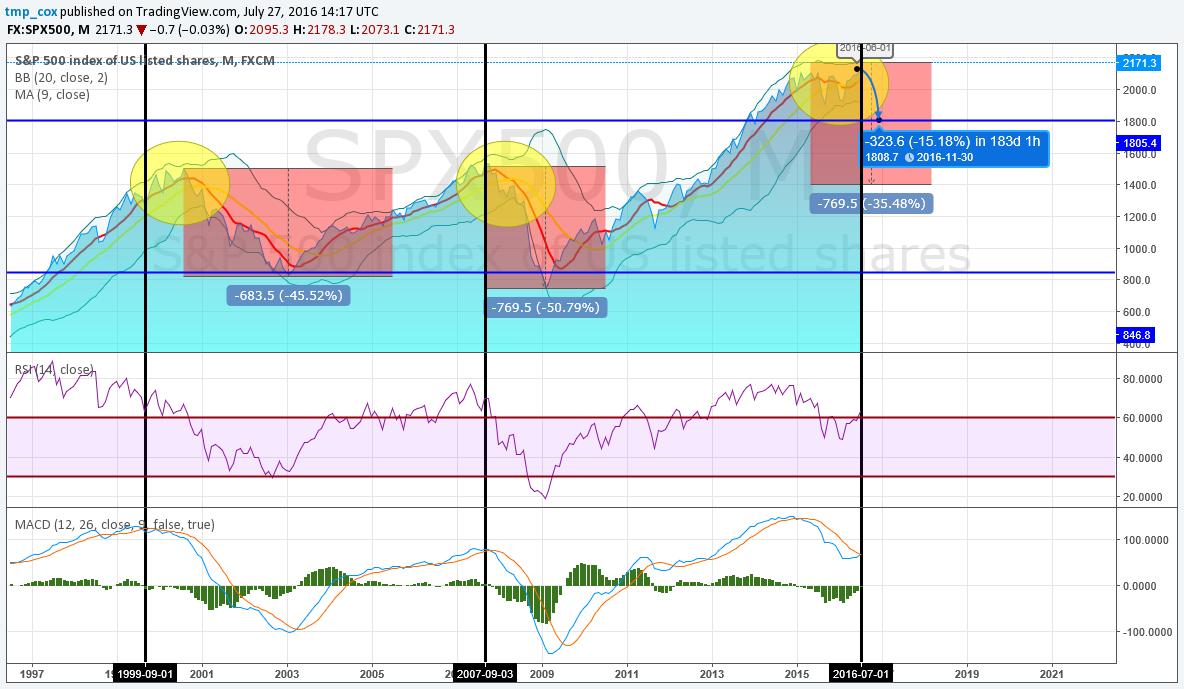Click the 1999-09-01 date marker
This screenshot has height=689, width=1184.
pos(145,674)
